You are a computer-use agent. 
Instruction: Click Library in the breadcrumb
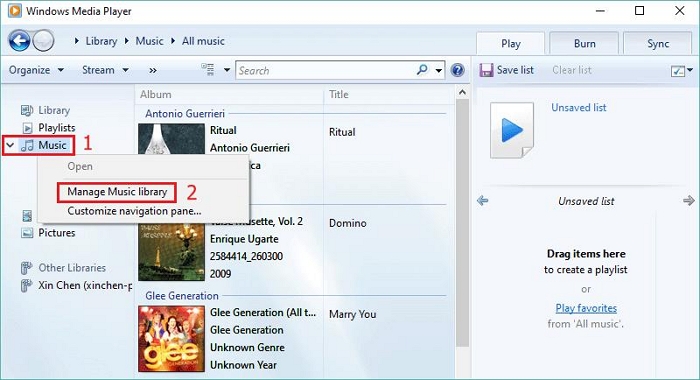[x=101, y=41]
